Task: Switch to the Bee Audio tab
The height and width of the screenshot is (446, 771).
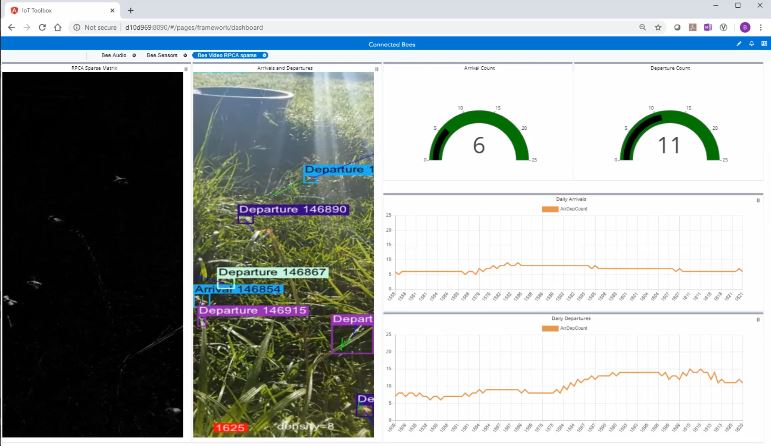Action: [x=113, y=55]
